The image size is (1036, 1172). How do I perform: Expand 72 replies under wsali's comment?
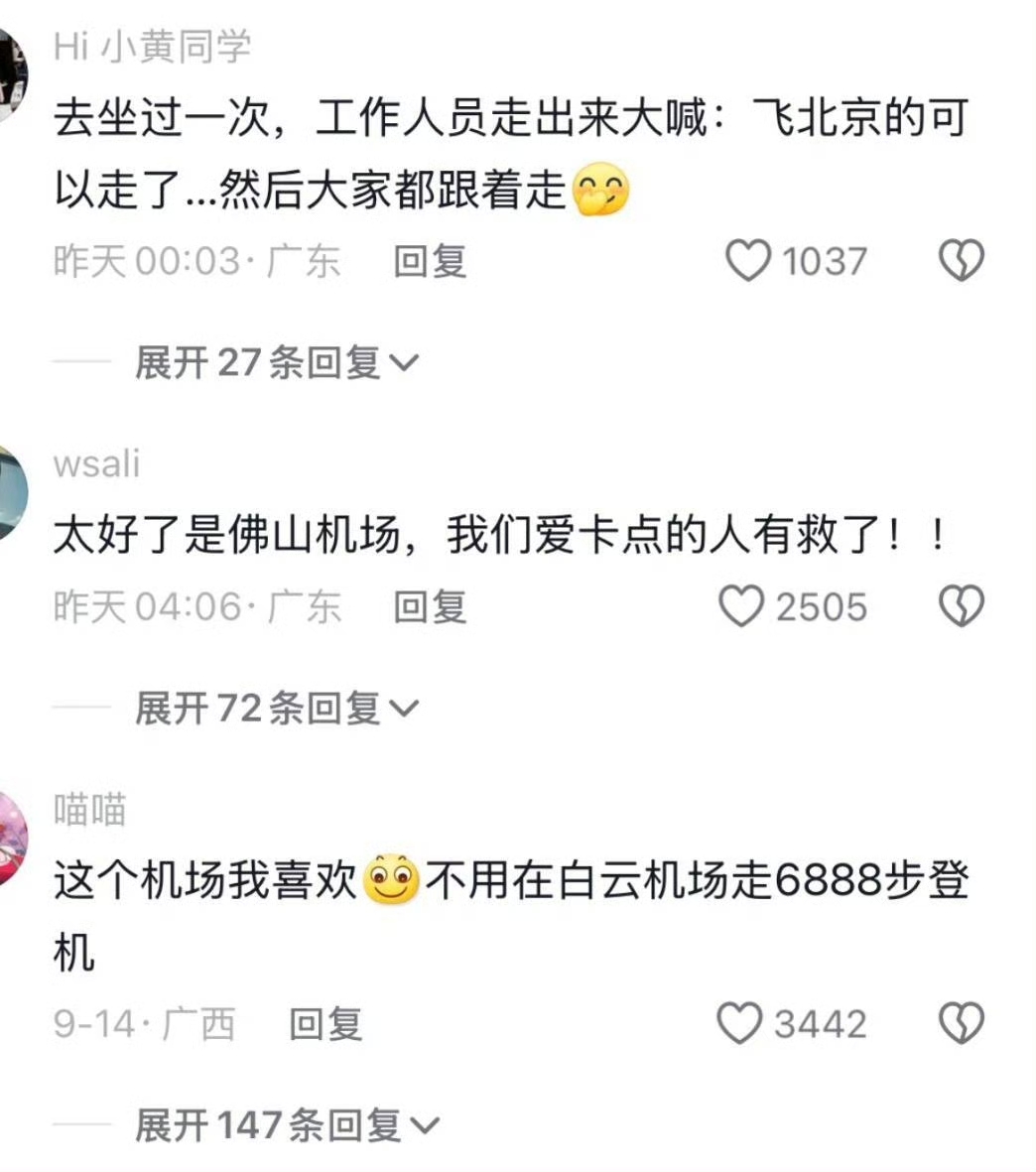[277, 708]
